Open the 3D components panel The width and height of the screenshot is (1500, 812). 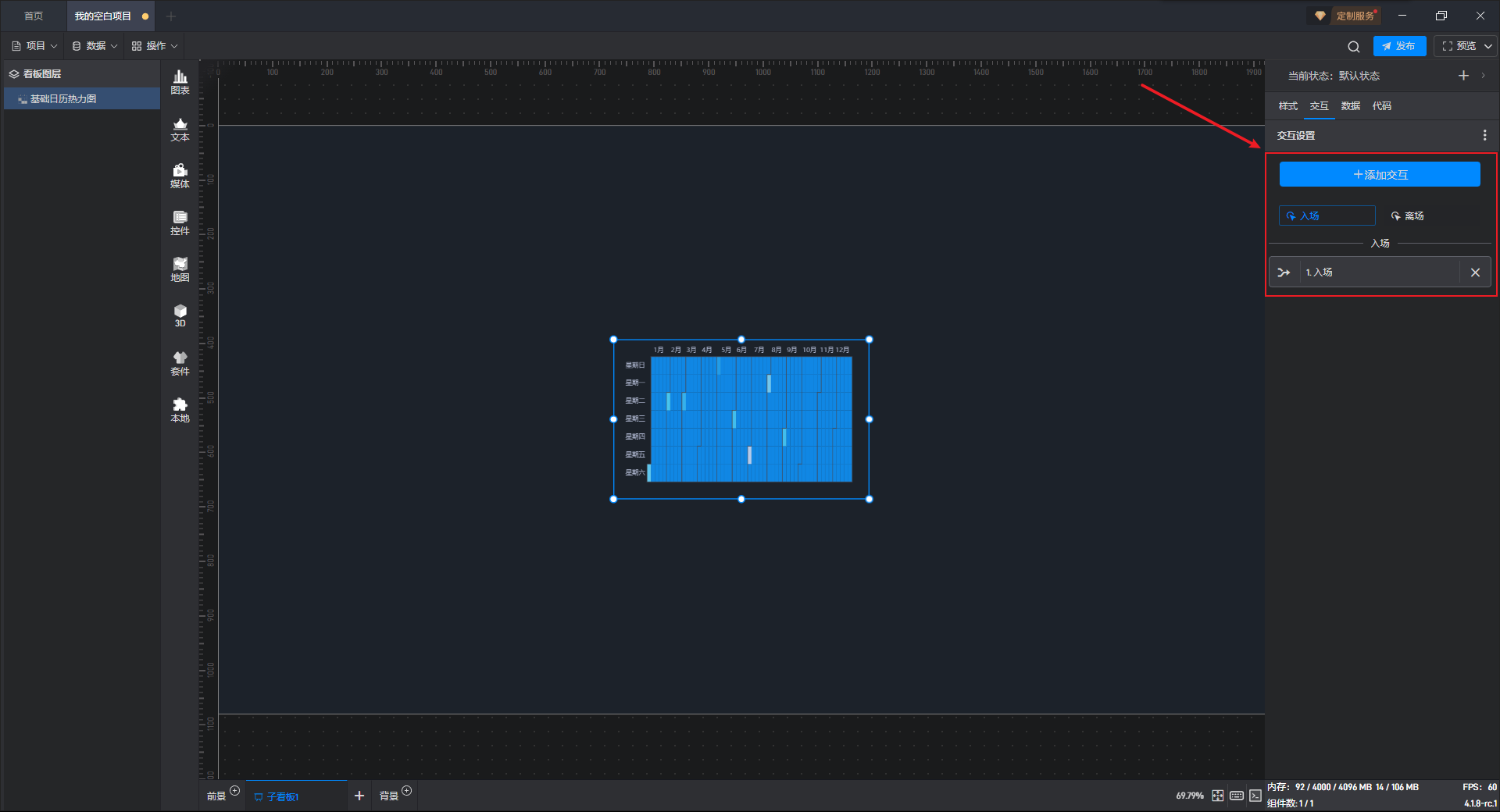click(180, 315)
